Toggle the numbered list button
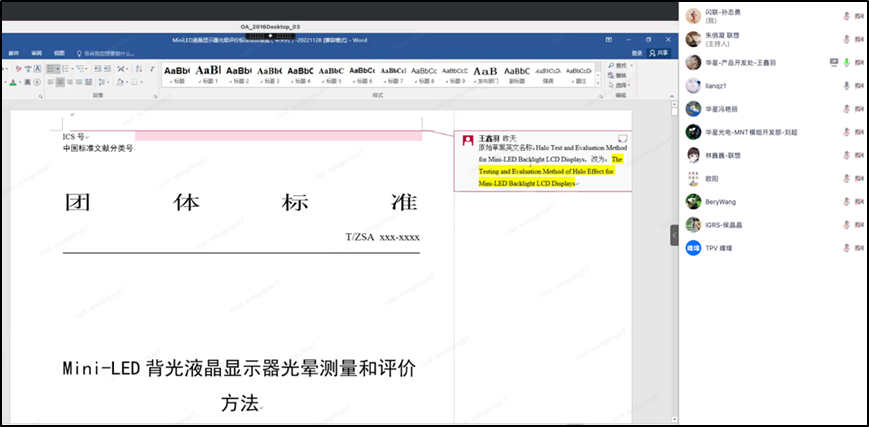This screenshot has width=869, height=427. (x=65, y=69)
